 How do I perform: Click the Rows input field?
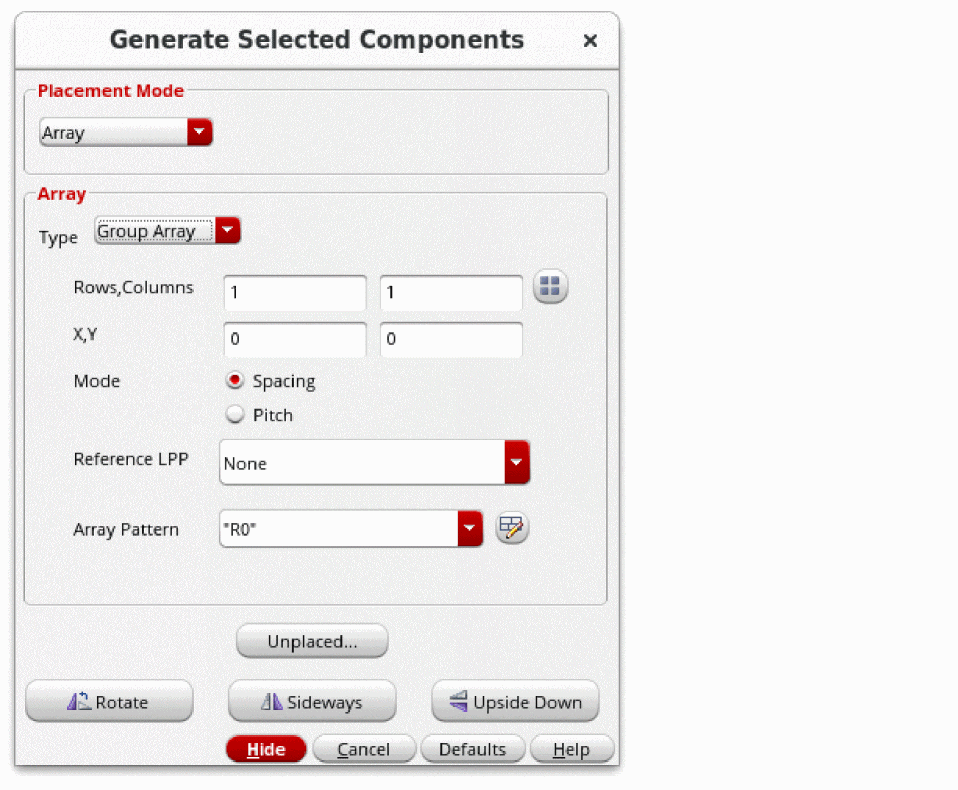[295, 294]
